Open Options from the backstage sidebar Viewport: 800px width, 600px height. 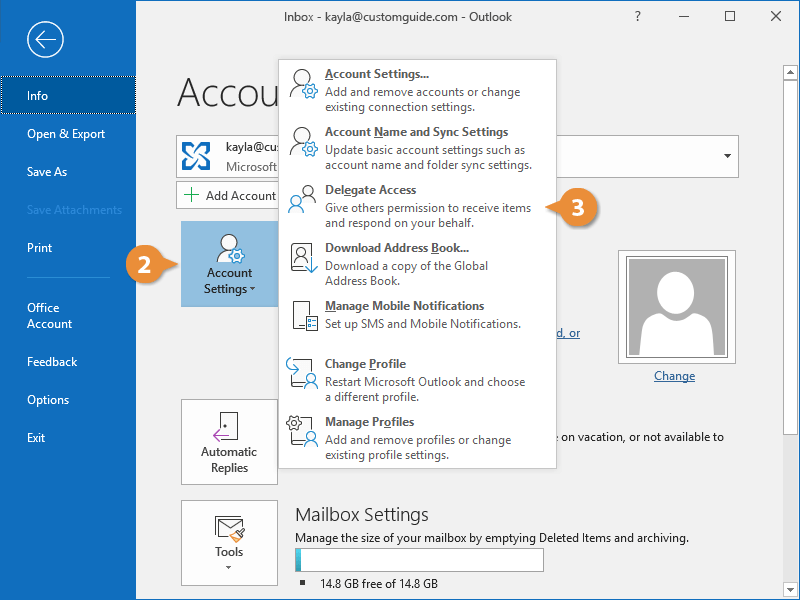(x=48, y=400)
